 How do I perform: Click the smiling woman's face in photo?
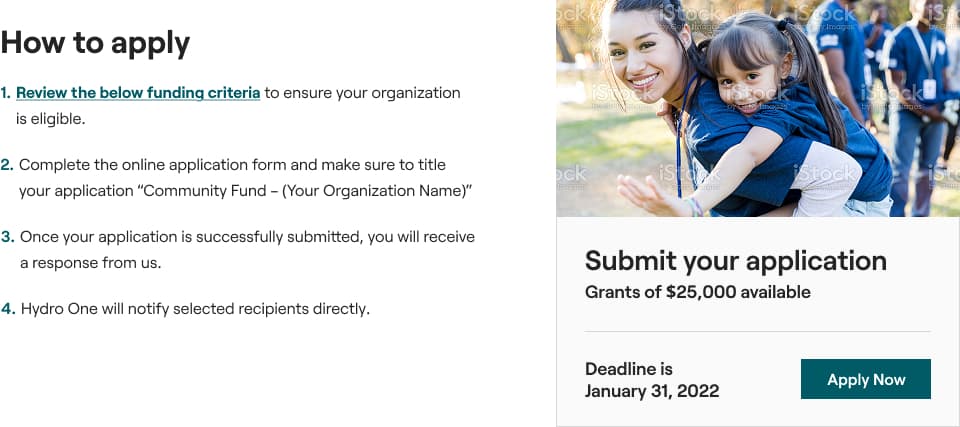(x=637, y=60)
